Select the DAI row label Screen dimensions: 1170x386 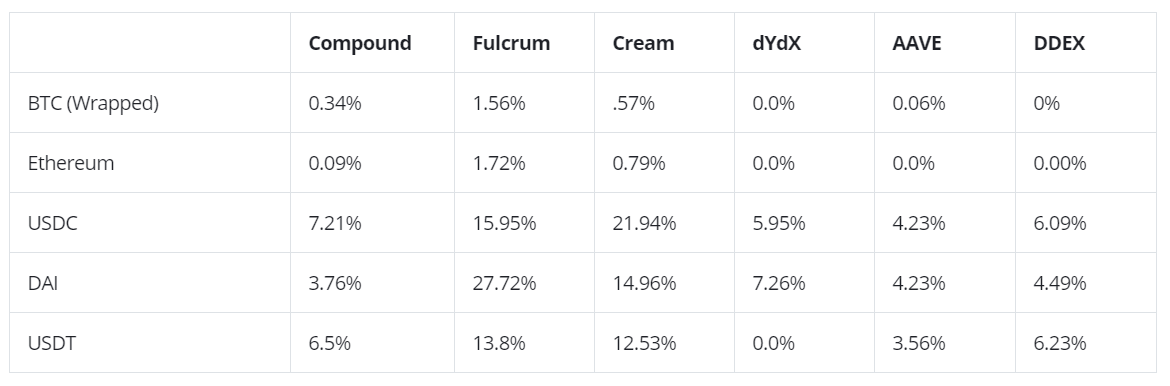(43, 283)
